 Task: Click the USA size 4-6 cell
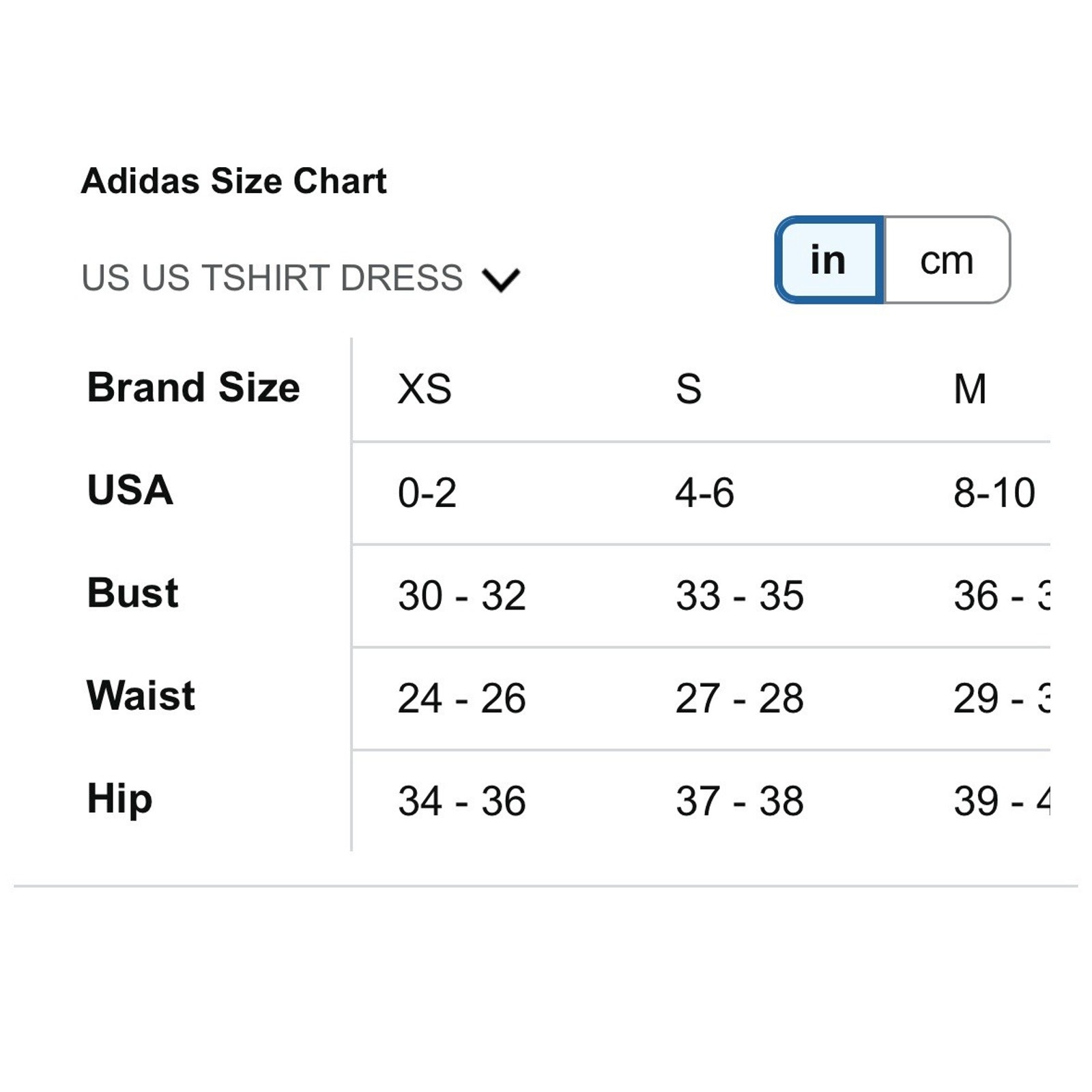pyautogui.click(x=705, y=493)
